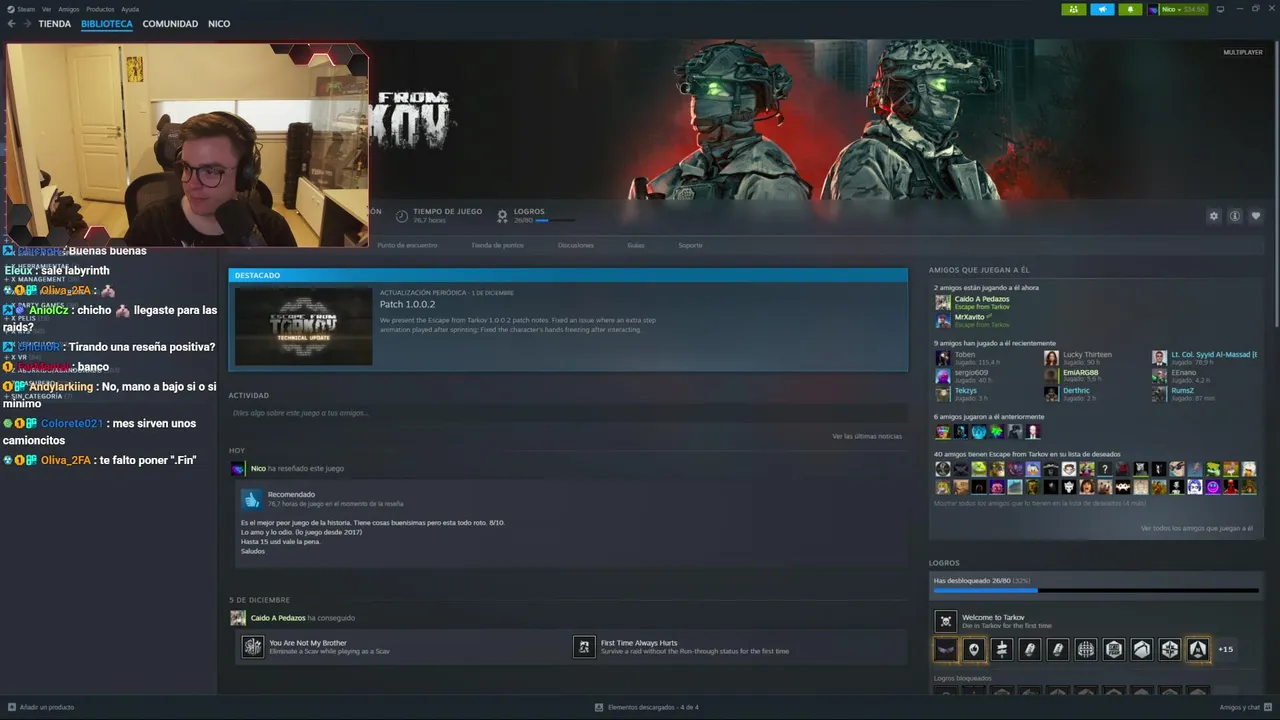Add game to favorites heart icon
The height and width of the screenshot is (720, 1280).
[x=1256, y=216]
